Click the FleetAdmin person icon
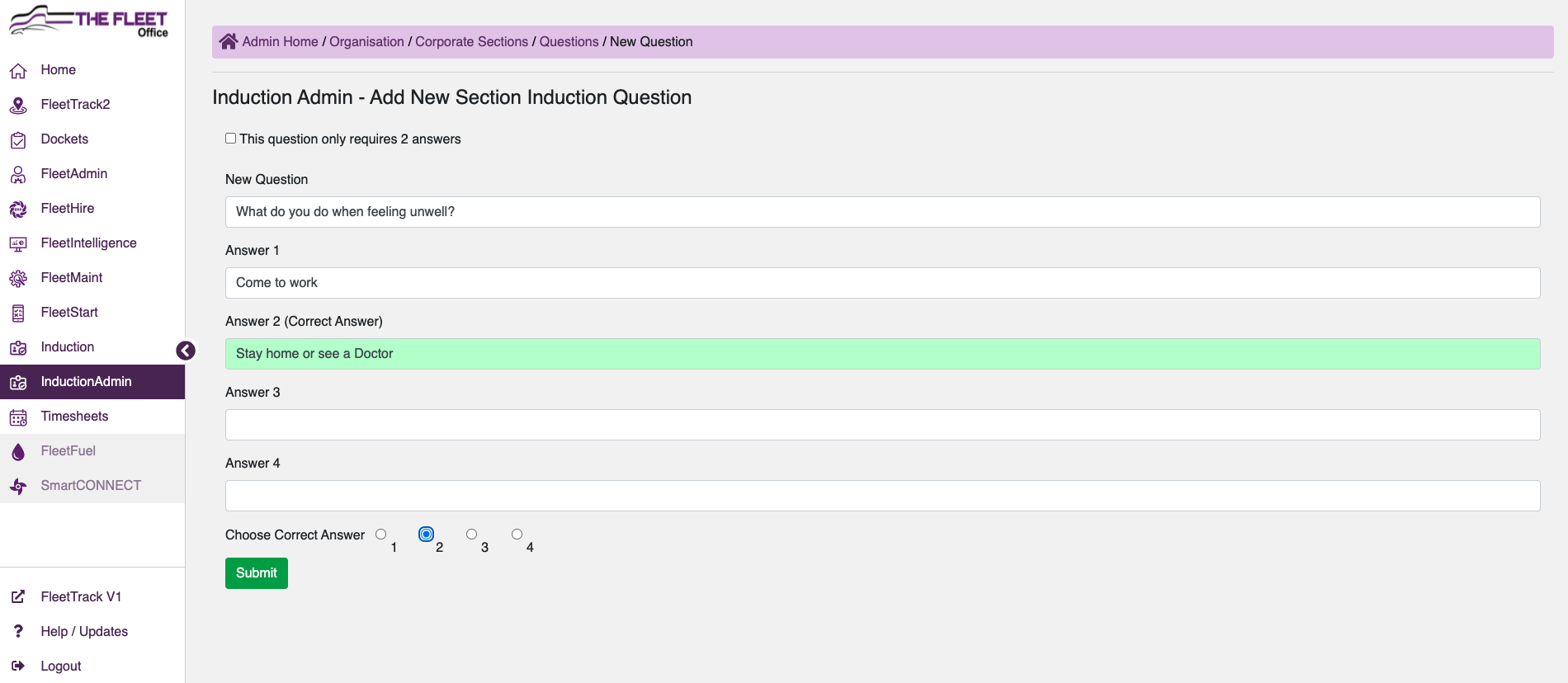Image resolution: width=1568 pixels, height=683 pixels. pos(18,175)
